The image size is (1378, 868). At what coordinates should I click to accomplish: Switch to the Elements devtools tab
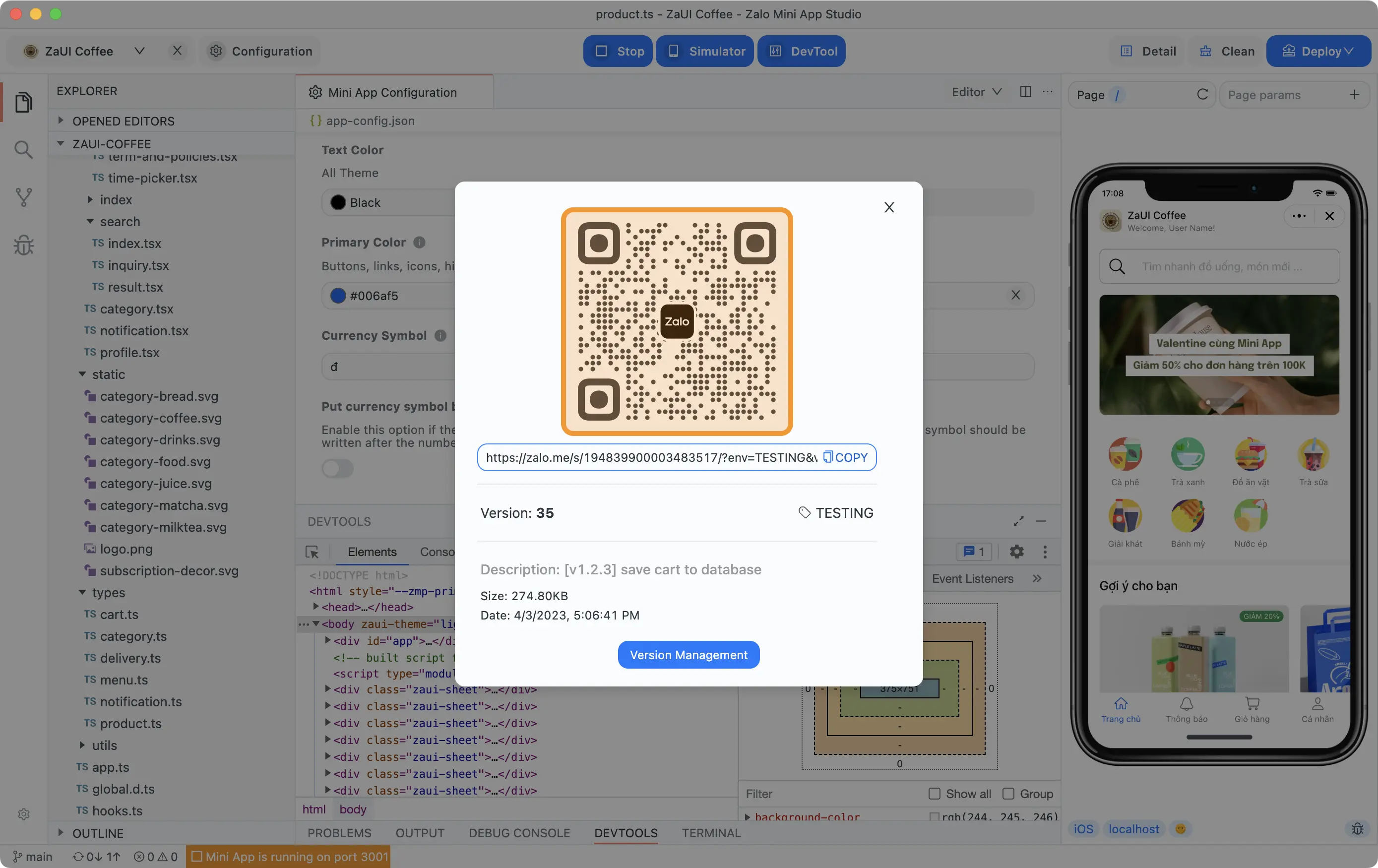pos(372,552)
